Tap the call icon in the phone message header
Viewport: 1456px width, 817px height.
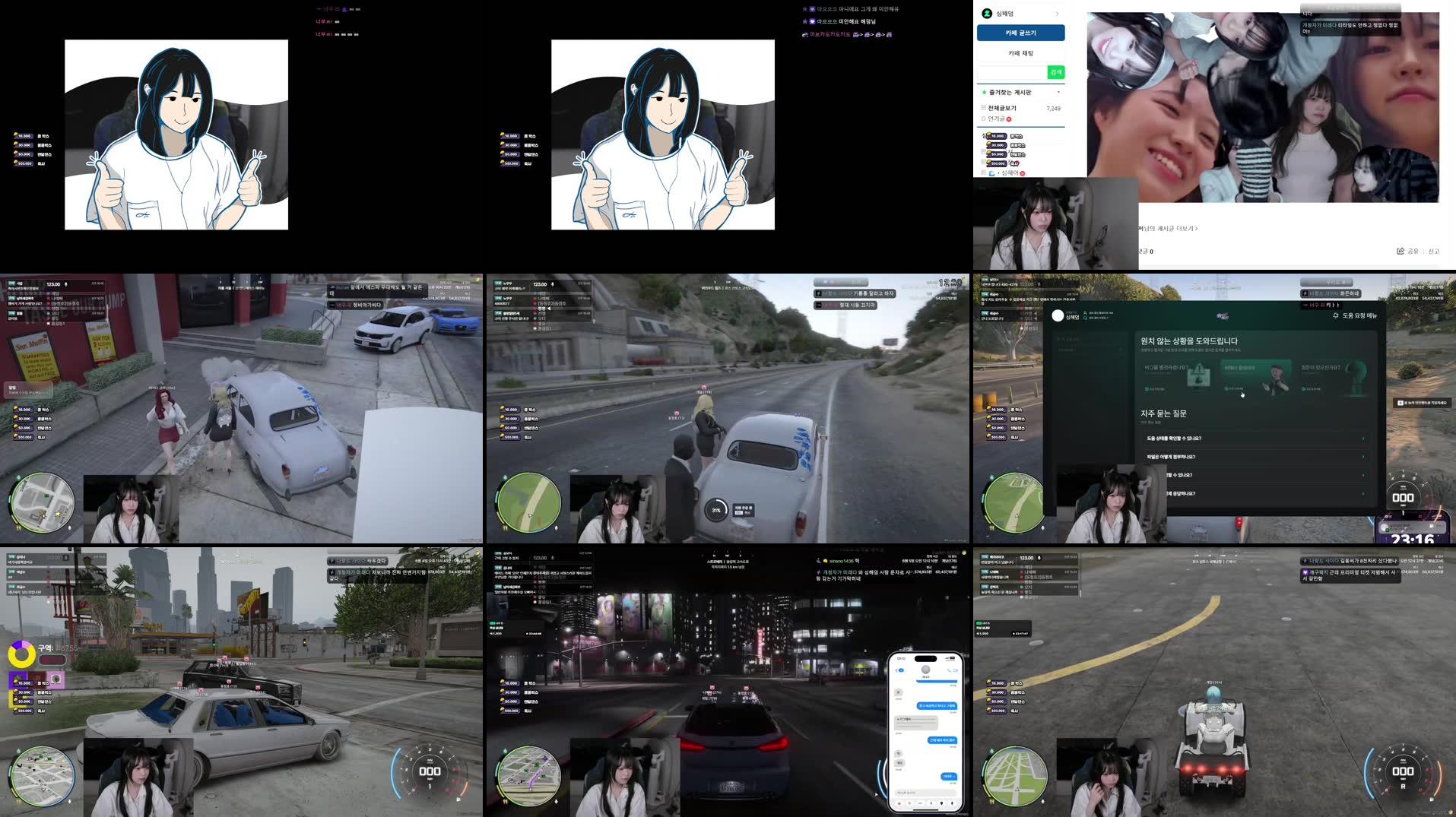(948, 670)
